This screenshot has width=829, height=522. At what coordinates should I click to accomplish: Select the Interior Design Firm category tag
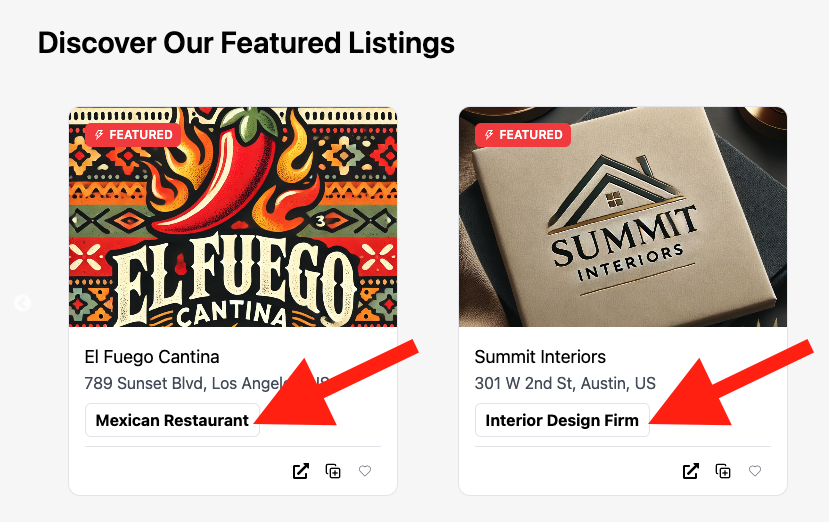(x=562, y=421)
